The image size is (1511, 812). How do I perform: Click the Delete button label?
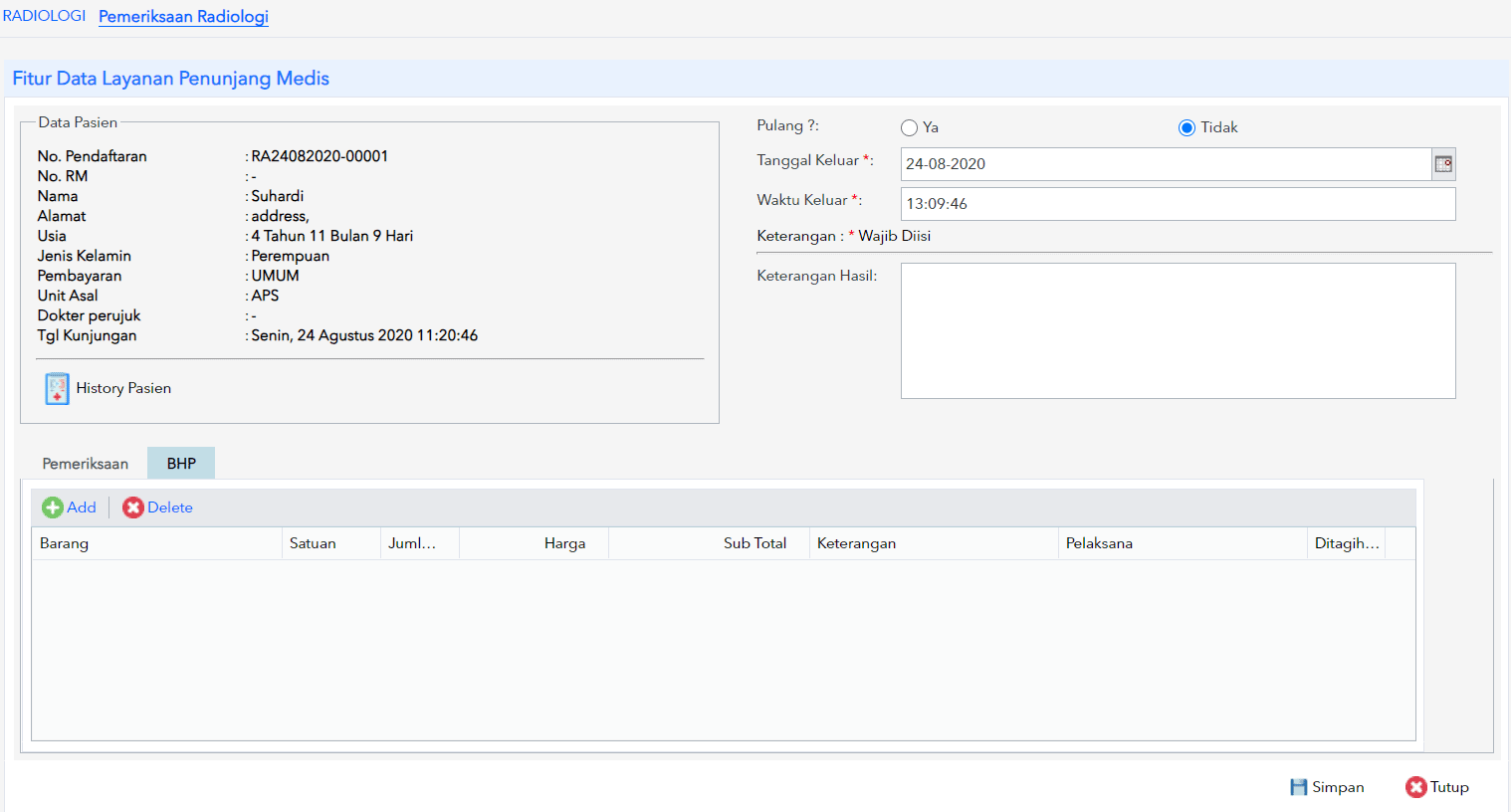(170, 507)
